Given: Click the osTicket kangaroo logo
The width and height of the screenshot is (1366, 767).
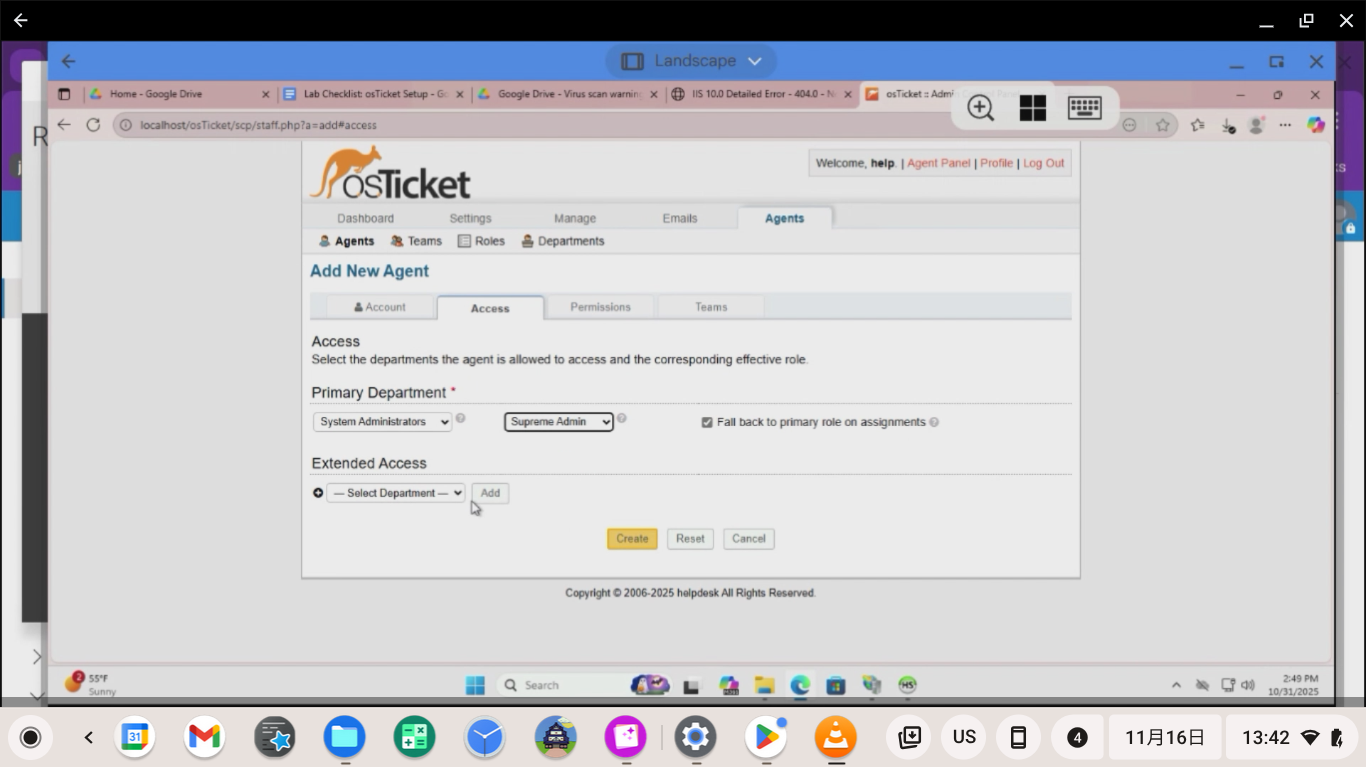Looking at the screenshot, I should point(390,173).
